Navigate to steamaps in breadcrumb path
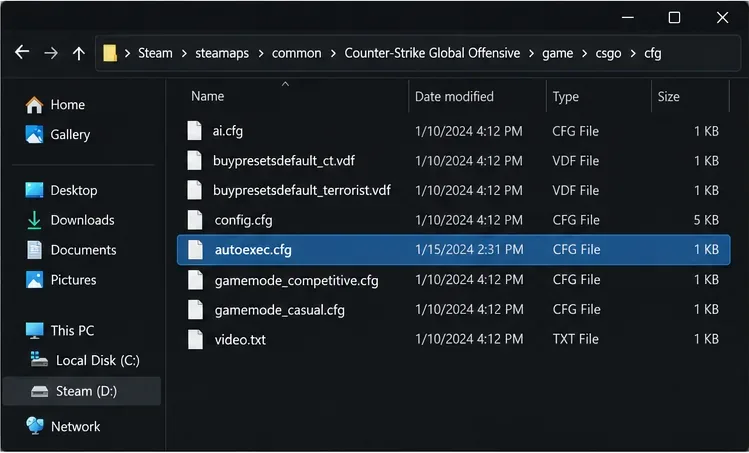Image resolution: width=749 pixels, height=453 pixels. click(222, 53)
